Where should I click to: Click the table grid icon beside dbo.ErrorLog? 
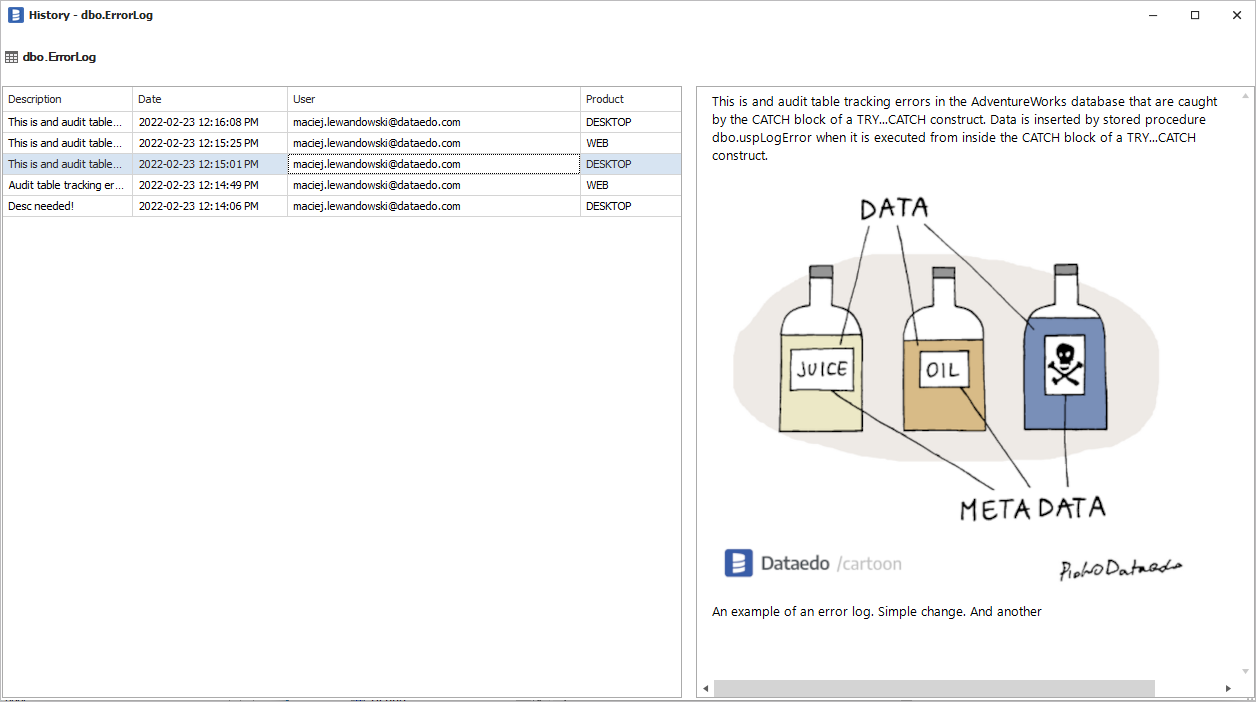click(10, 56)
